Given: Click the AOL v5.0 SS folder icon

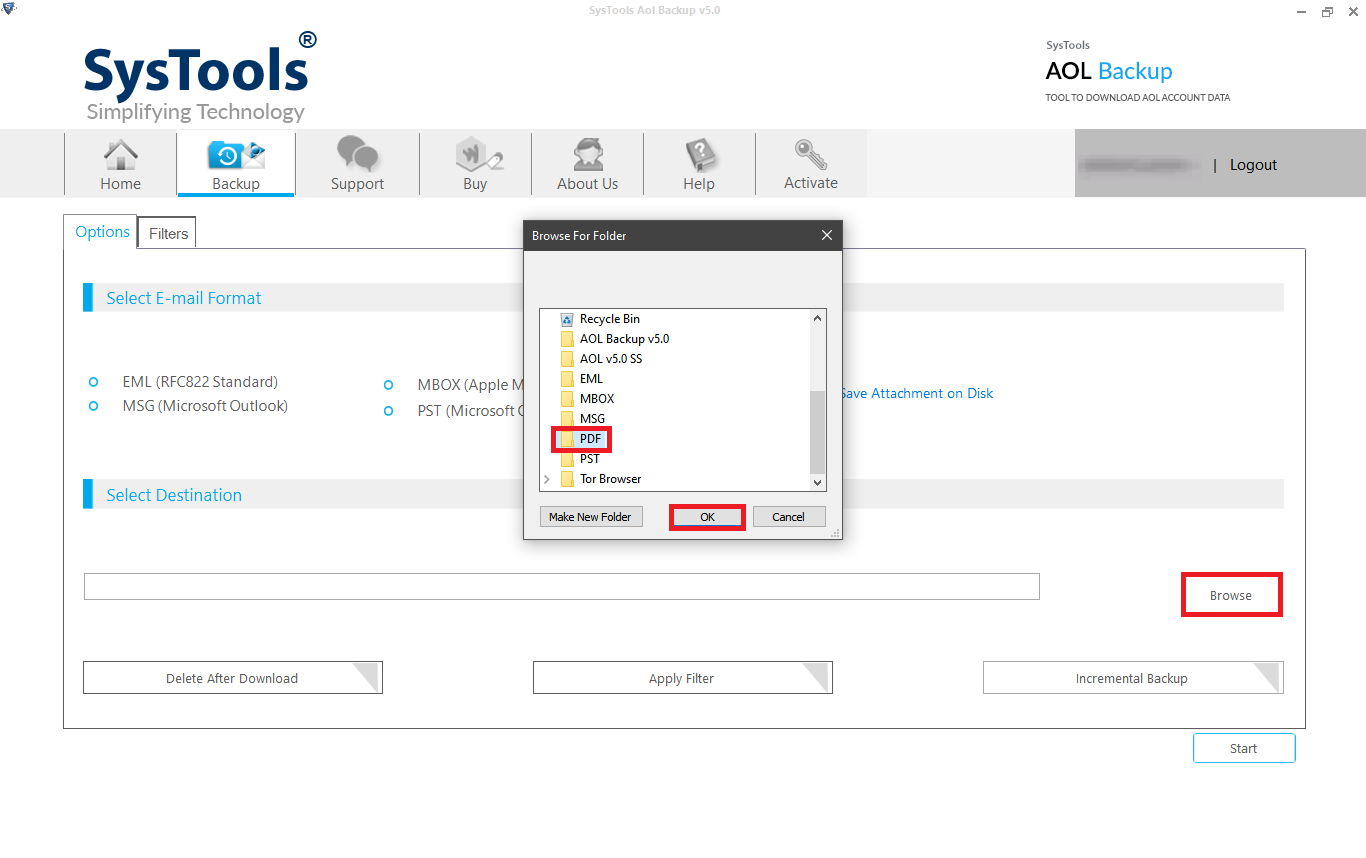Looking at the screenshot, I should click(567, 359).
